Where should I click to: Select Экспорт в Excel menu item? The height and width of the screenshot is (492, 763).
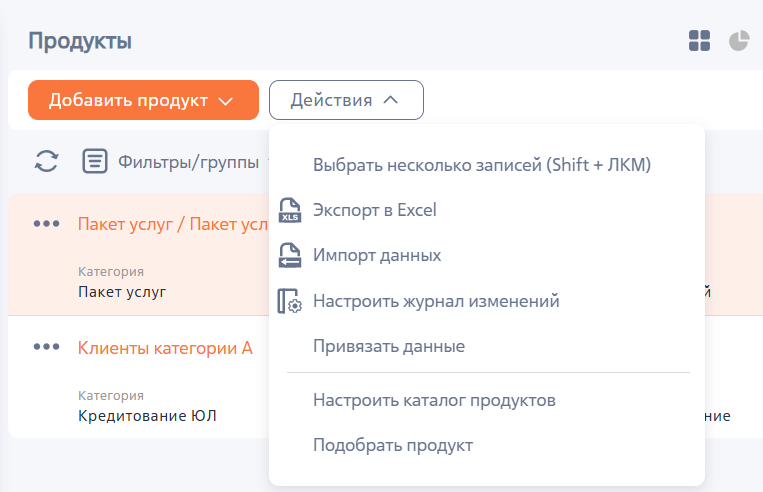[x=375, y=210]
